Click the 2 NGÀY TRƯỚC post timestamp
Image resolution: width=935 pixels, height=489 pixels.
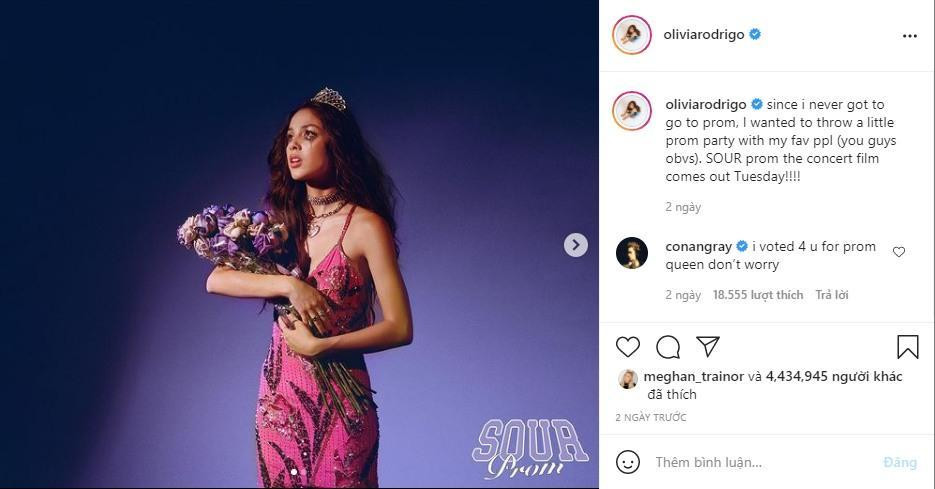651,417
